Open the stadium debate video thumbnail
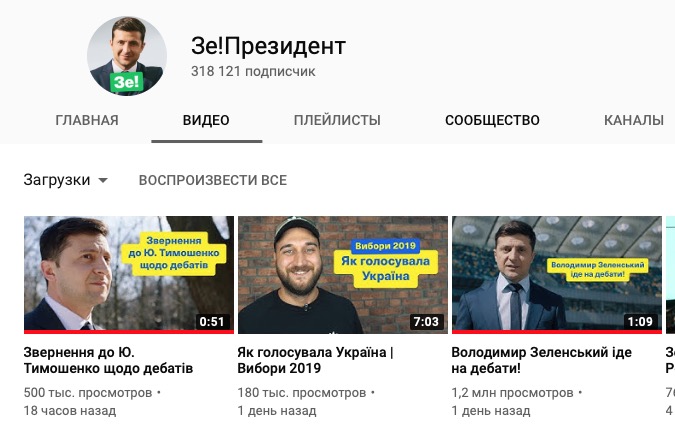675x440 pixels. 557,275
